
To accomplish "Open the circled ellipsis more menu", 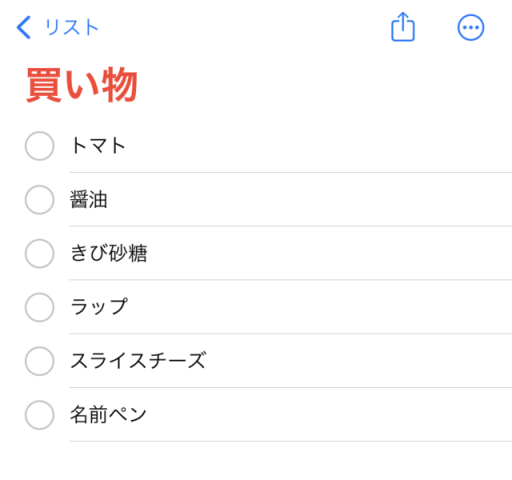I will click(471, 27).
